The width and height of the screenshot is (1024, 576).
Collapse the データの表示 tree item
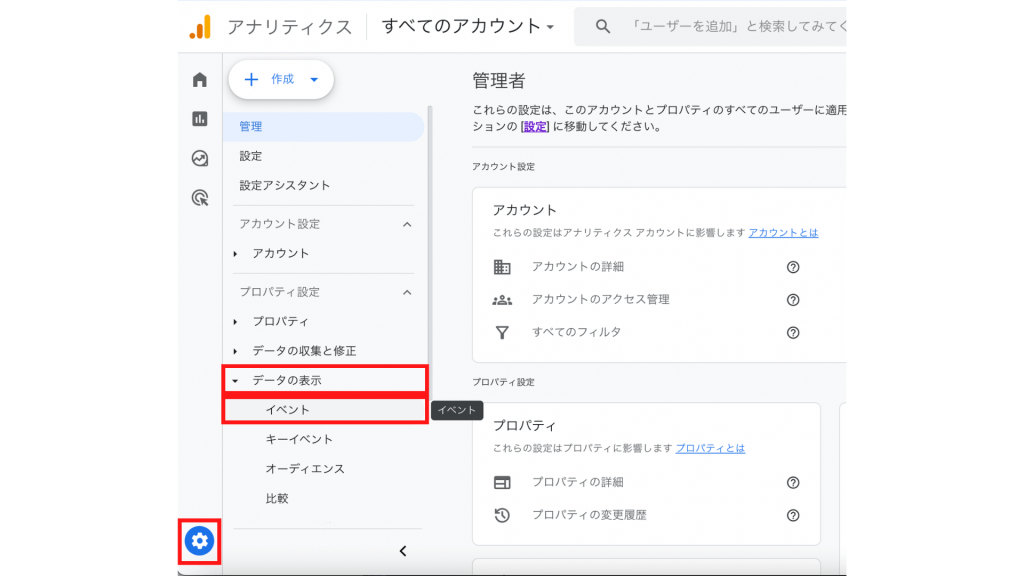(x=235, y=381)
